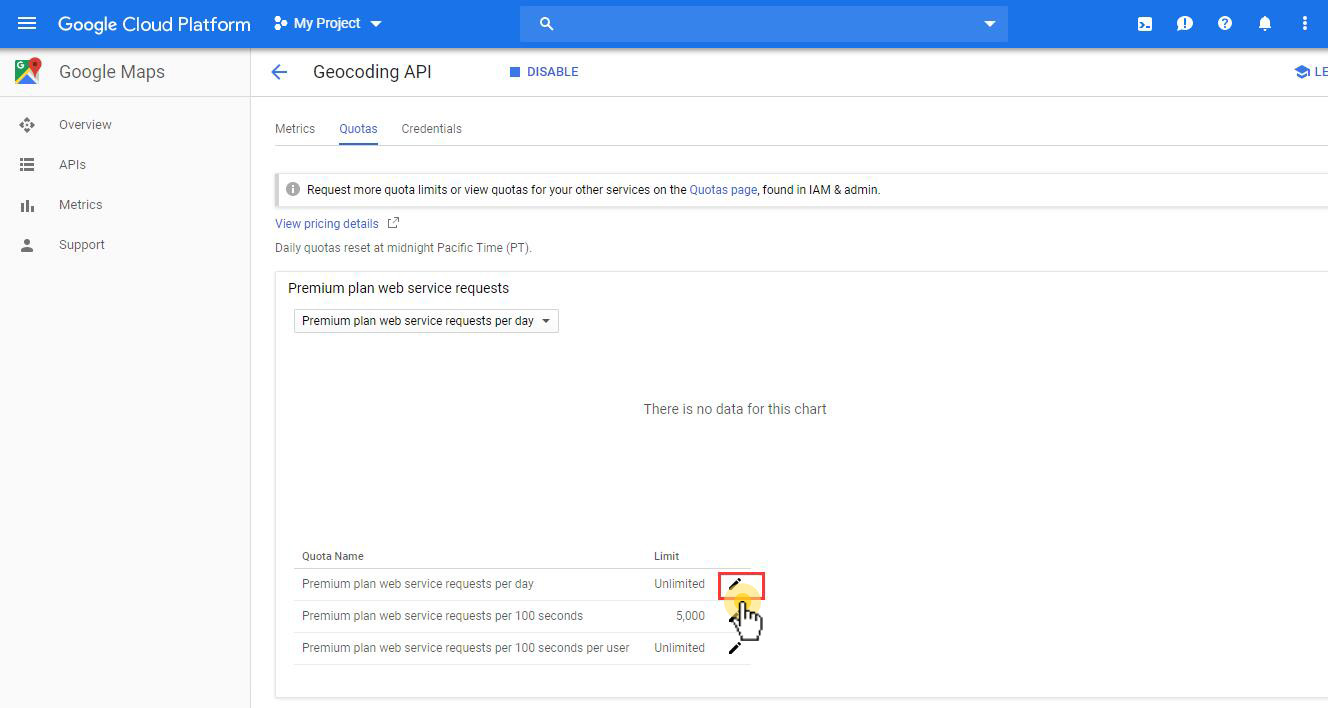This screenshot has width=1328, height=708.
Task: Click 'There is no data for this chart'
Action: pyautogui.click(x=735, y=409)
